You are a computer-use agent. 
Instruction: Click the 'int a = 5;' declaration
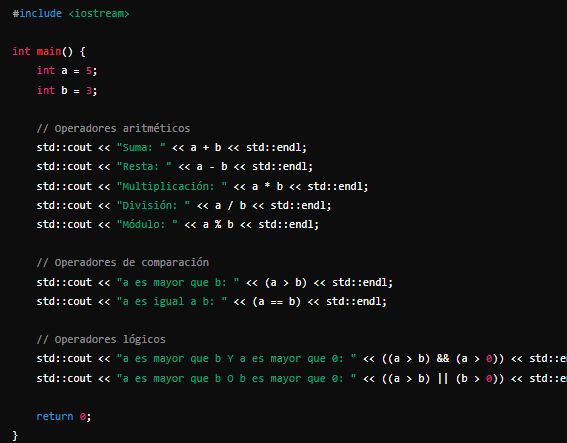[x=67, y=71]
